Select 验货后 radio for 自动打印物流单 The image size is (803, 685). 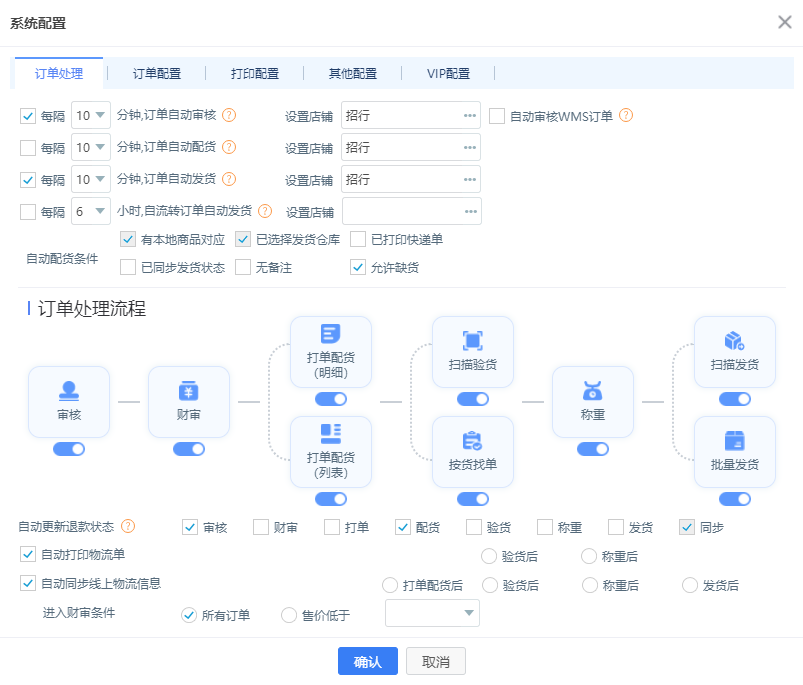click(x=489, y=556)
